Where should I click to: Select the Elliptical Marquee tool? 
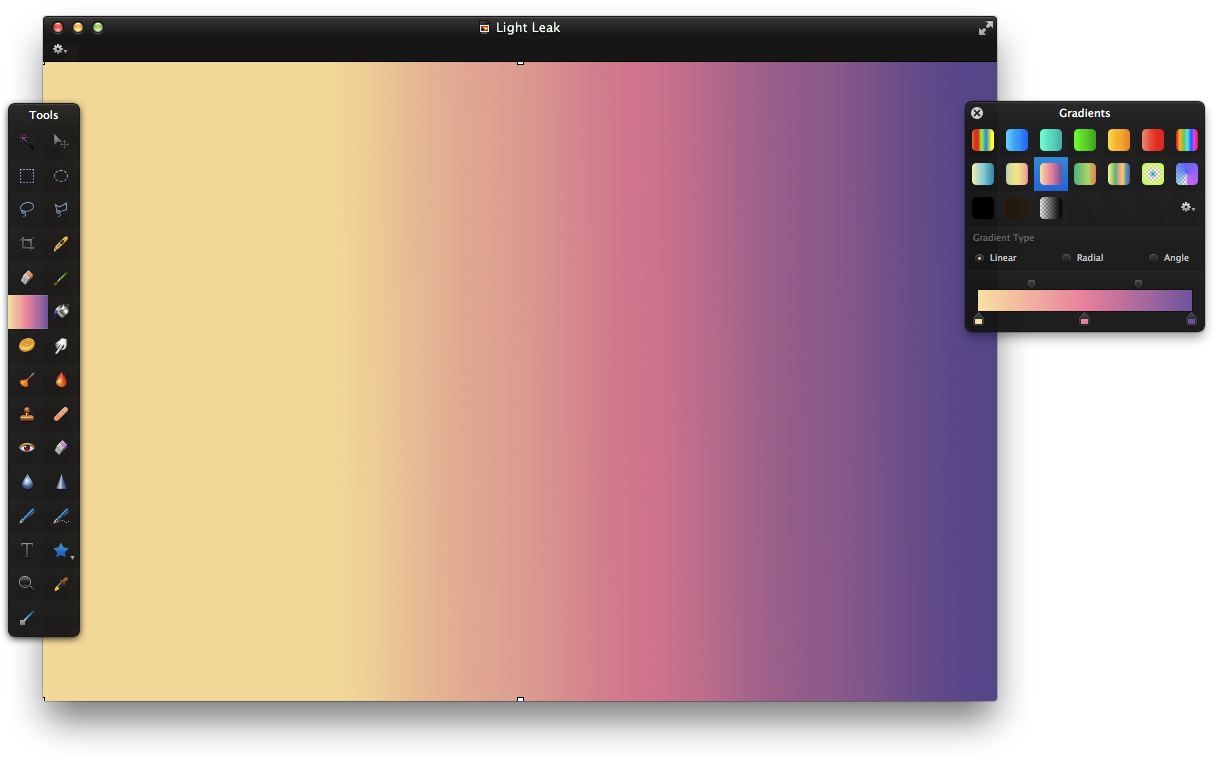[x=61, y=176]
